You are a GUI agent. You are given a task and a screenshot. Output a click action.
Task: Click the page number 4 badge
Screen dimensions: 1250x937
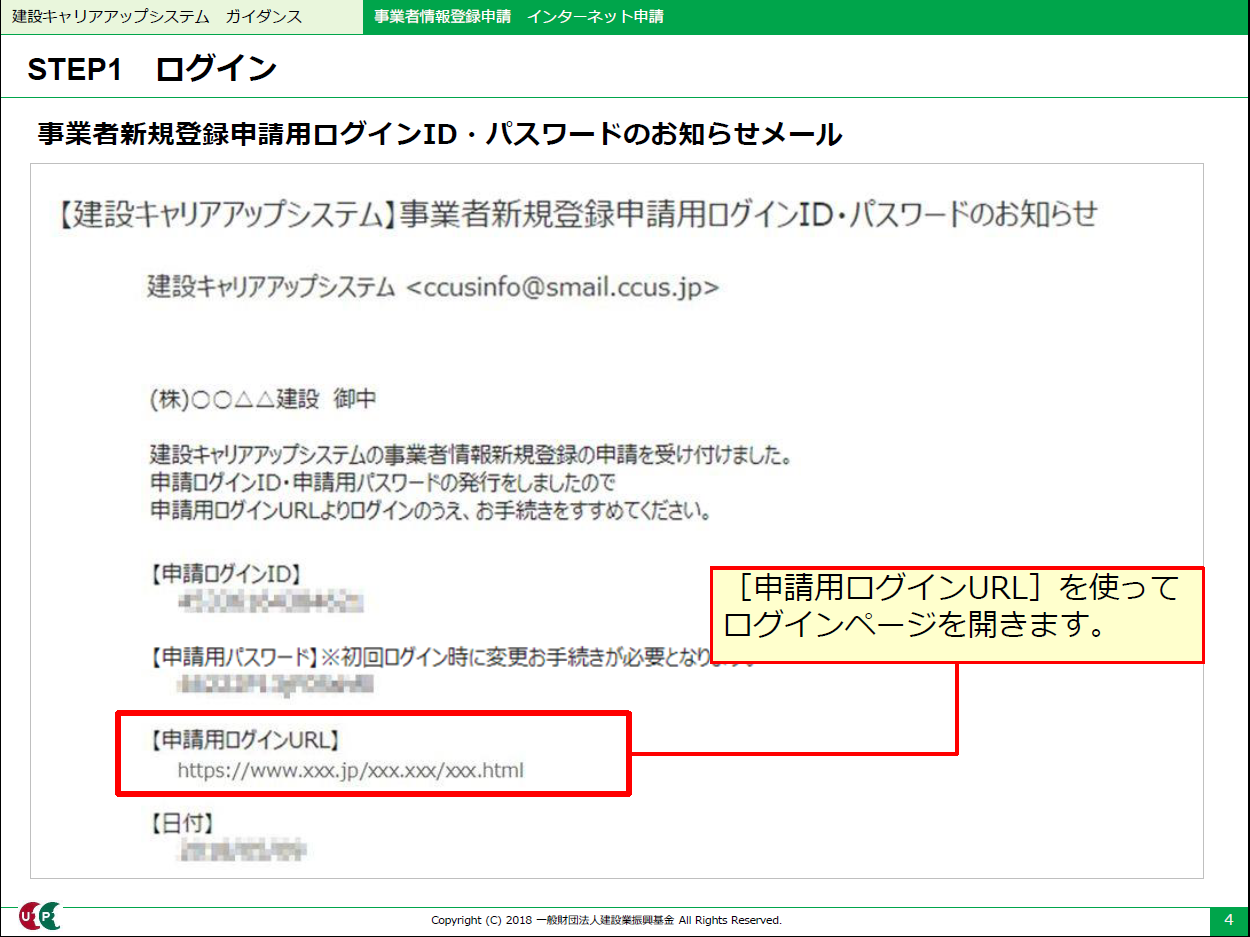(1228, 920)
